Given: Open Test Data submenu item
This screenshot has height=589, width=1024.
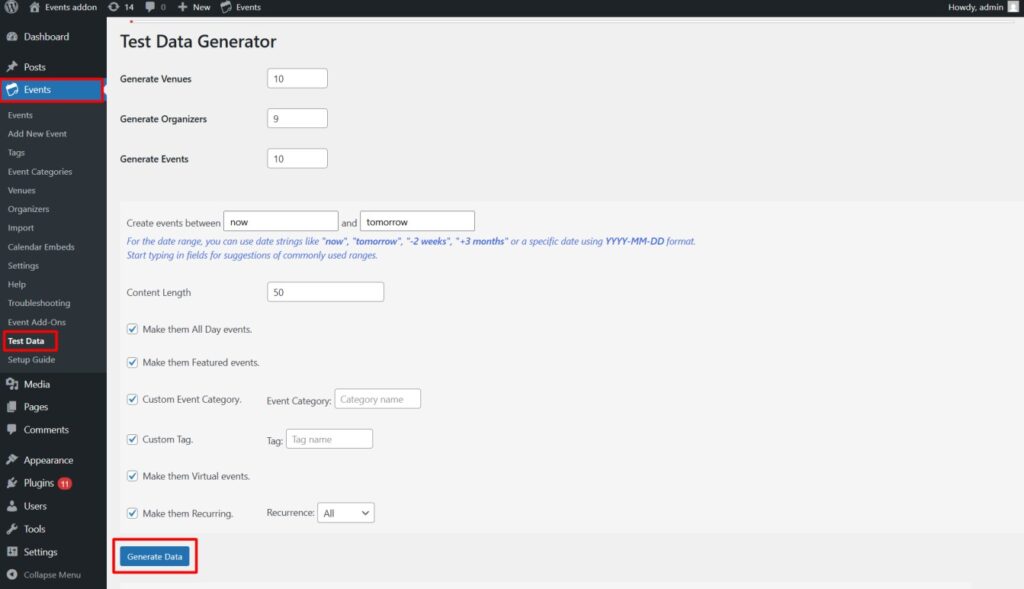Looking at the screenshot, I should click(26, 341).
